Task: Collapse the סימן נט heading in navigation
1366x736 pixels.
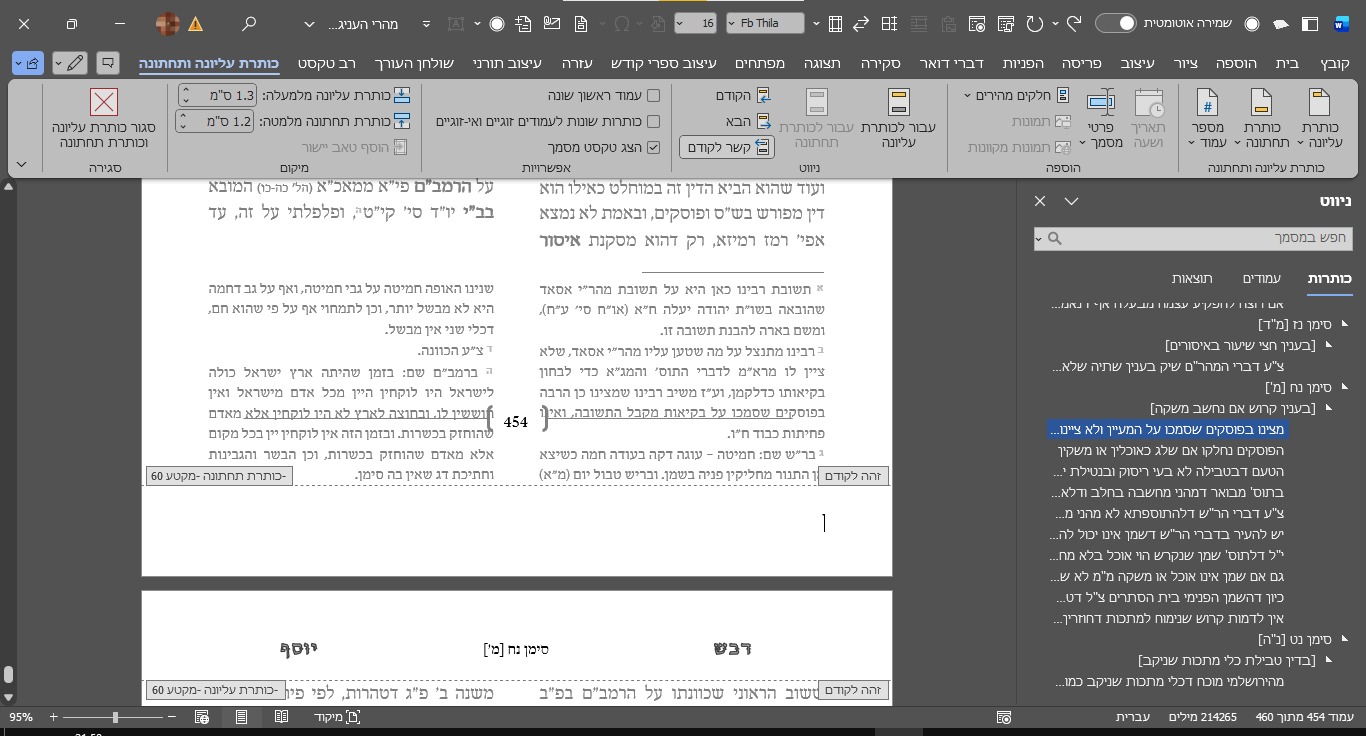Action: [1344, 638]
